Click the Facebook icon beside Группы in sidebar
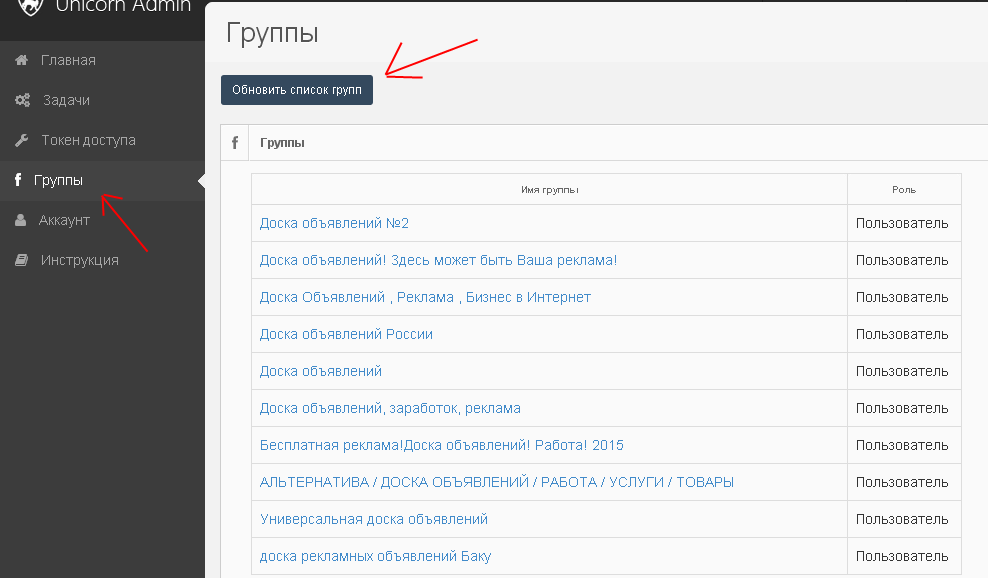 (x=18, y=181)
